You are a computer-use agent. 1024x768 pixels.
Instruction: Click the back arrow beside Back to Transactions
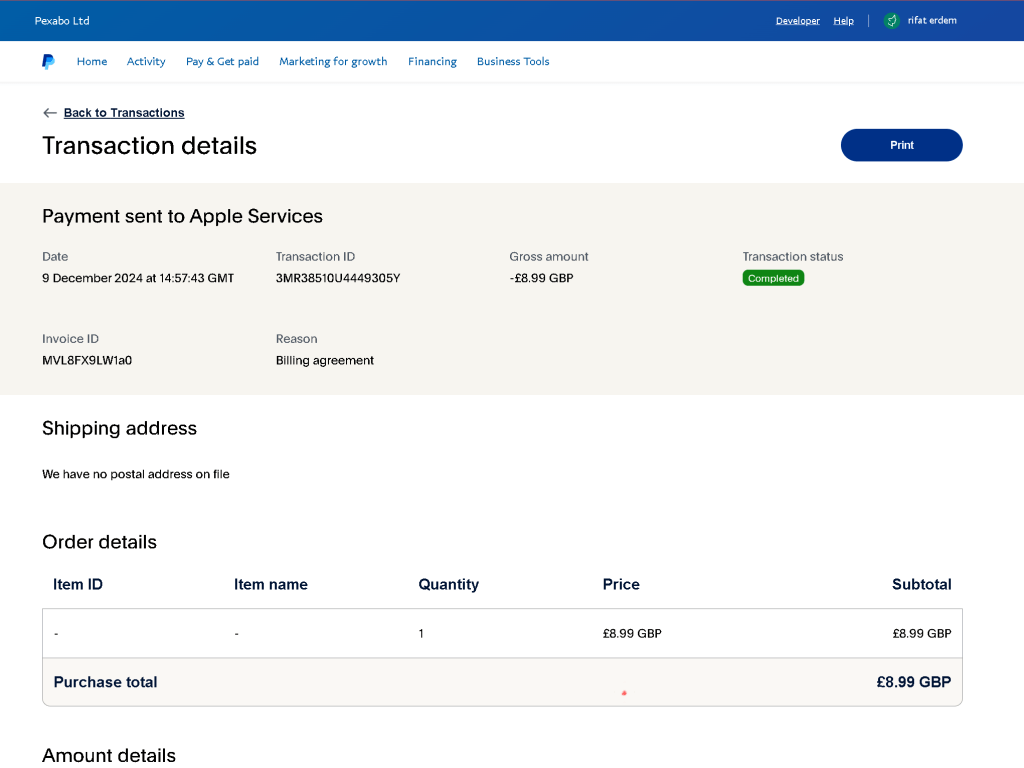click(x=50, y=113)
